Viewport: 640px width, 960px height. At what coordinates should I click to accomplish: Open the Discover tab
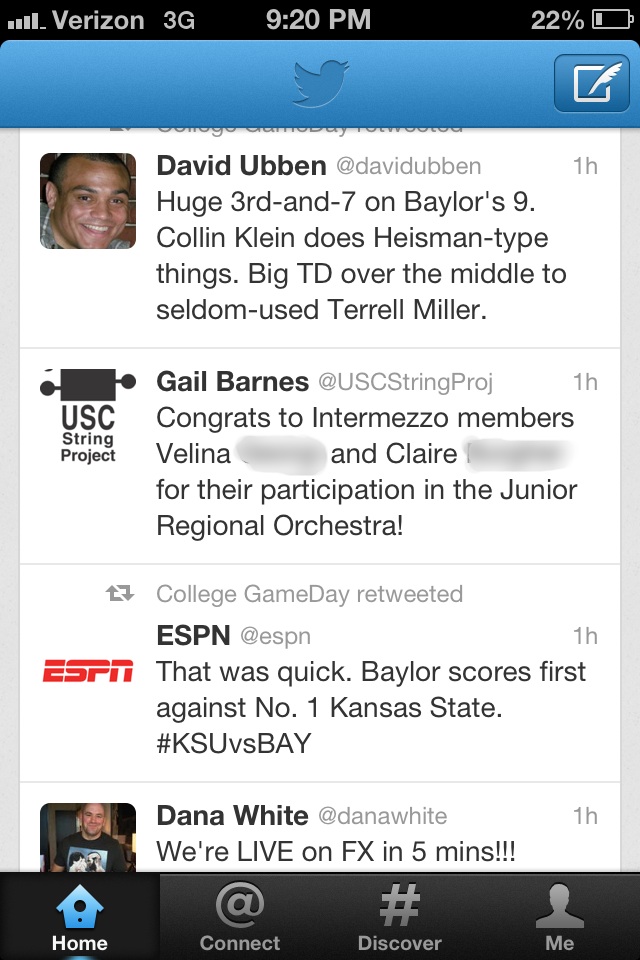400,918
